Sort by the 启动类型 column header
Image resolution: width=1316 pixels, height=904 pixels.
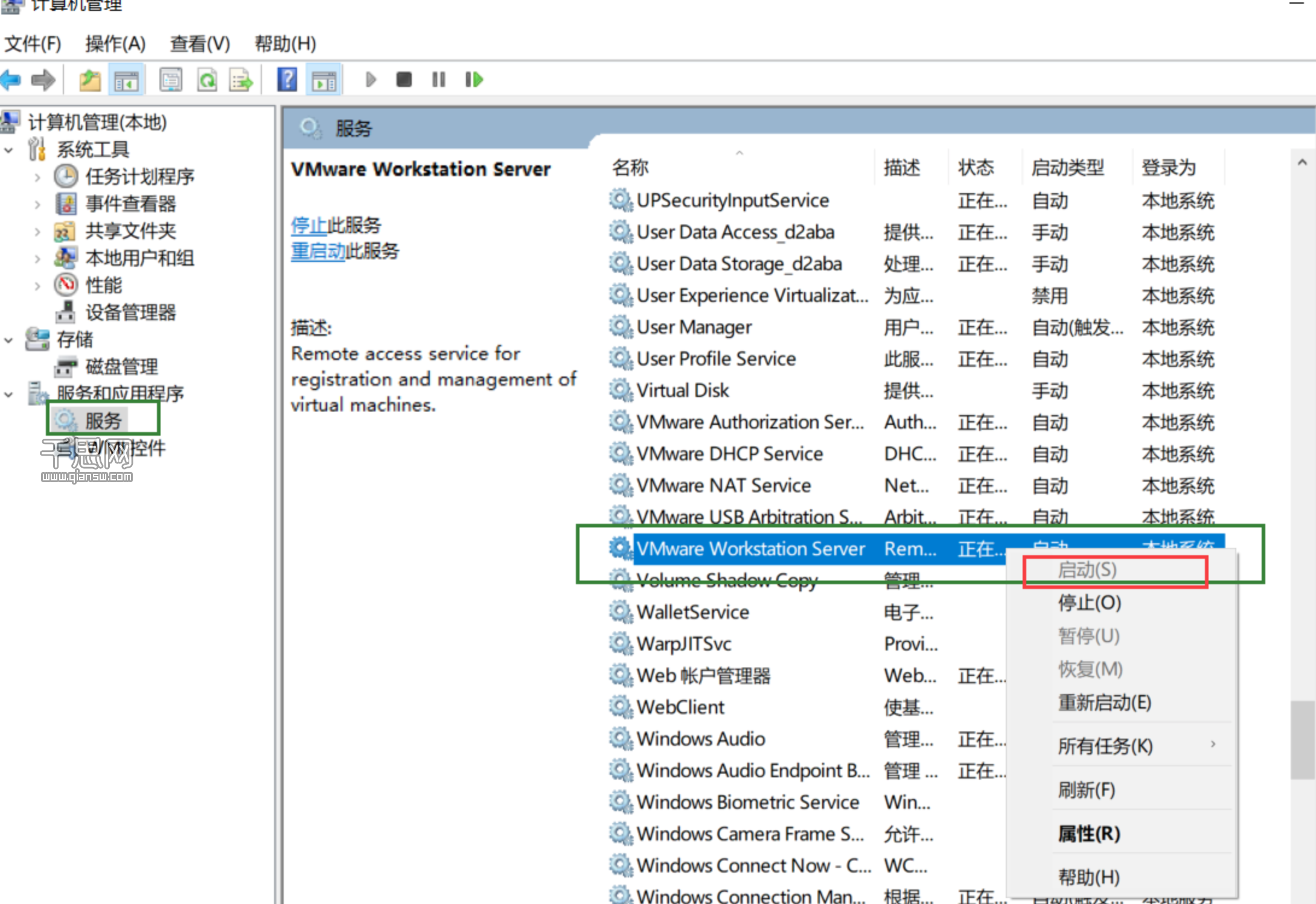pyautogui.click(x=1078, y=167)
